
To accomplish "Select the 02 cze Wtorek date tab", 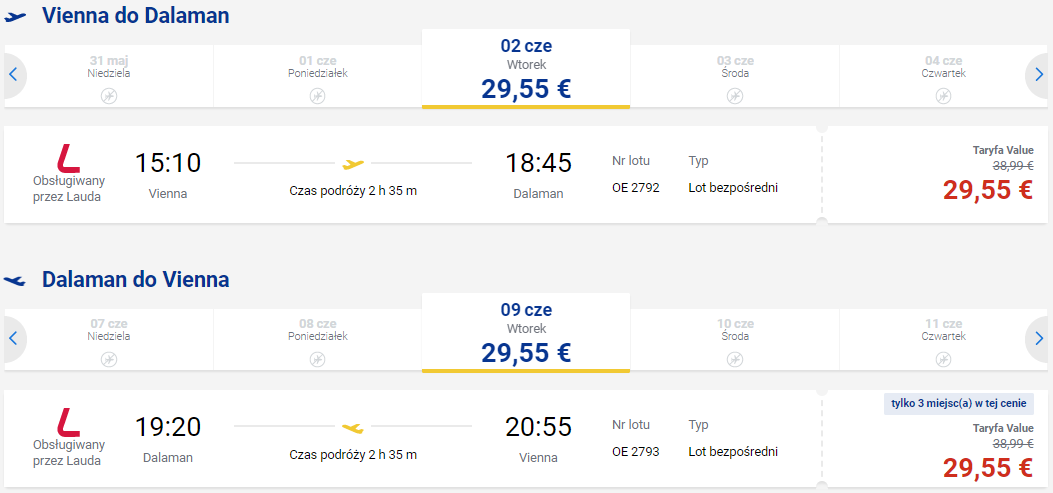I will pos(526,68).
